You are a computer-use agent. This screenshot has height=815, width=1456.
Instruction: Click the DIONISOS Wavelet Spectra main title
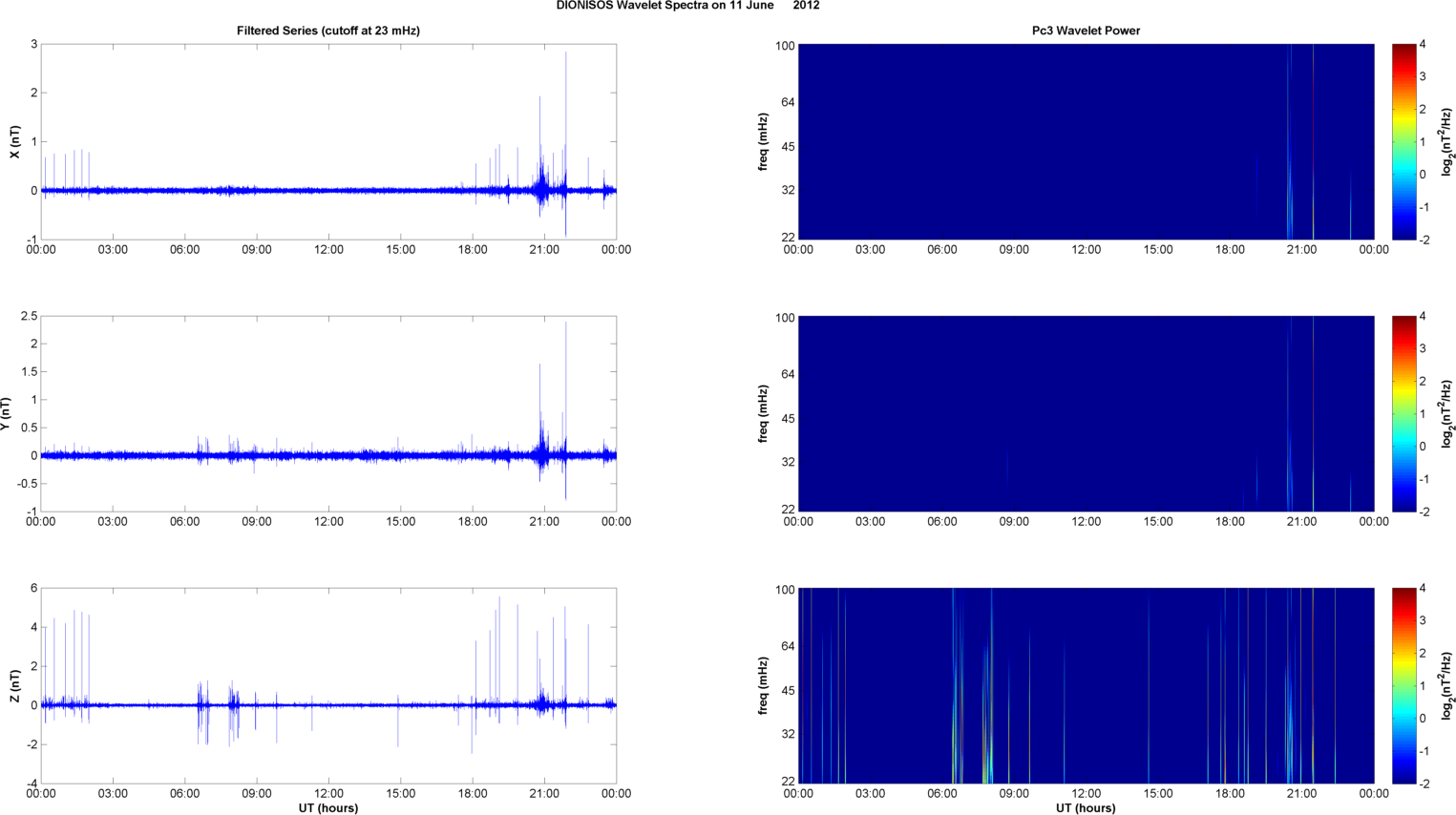(687, 6)
